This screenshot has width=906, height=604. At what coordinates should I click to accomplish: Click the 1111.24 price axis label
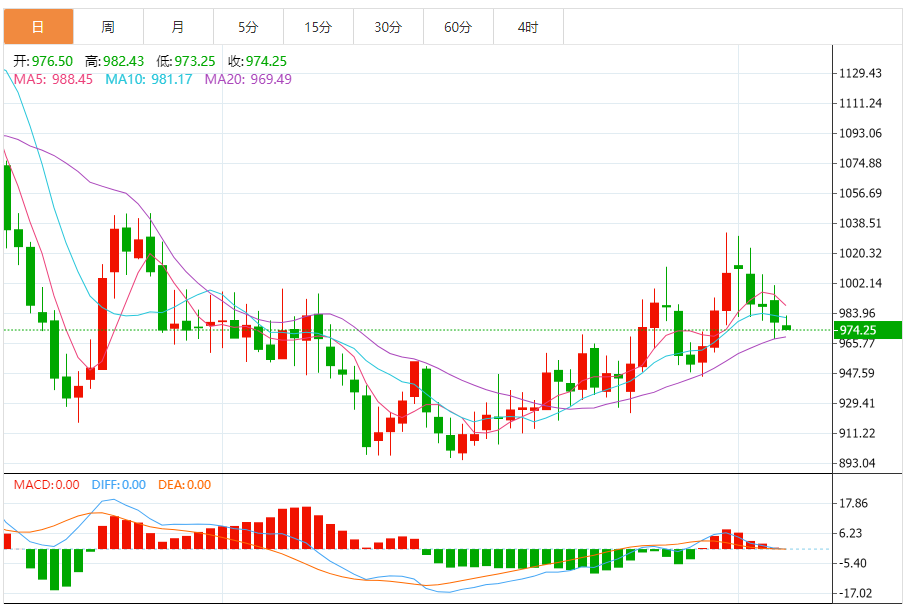(860, 103)
